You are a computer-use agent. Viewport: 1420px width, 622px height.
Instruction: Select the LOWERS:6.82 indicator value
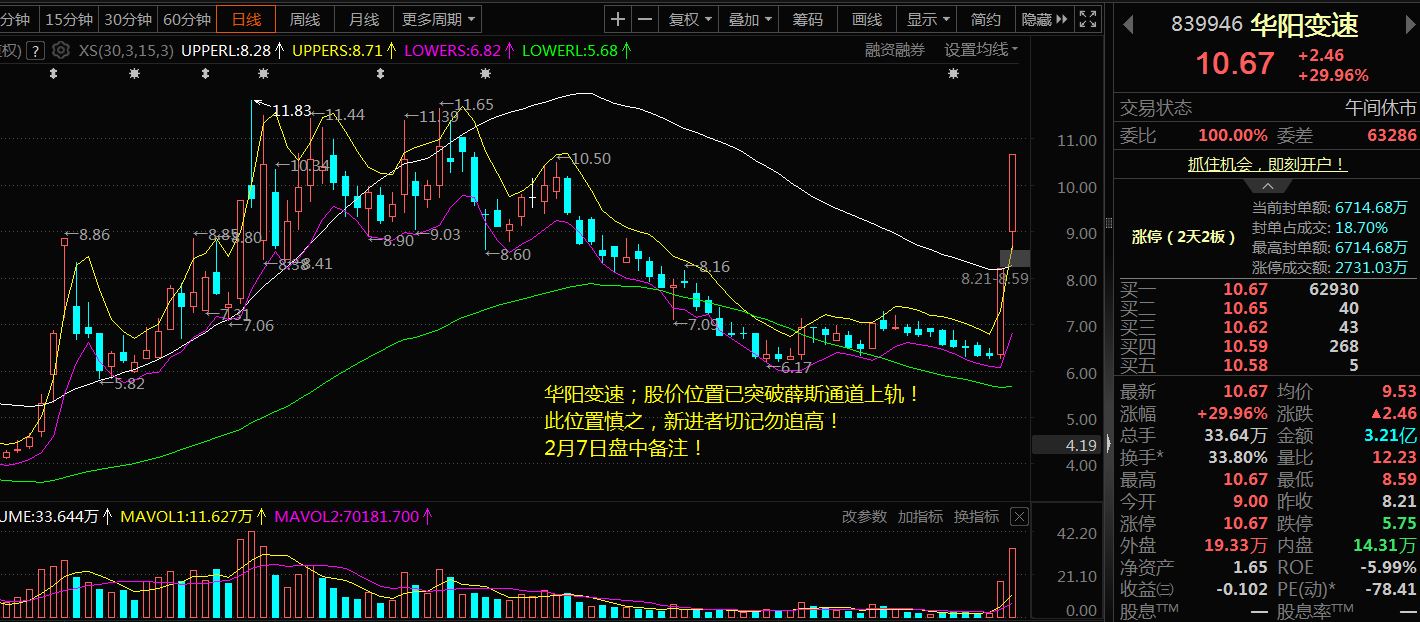[x=460, y=50]
